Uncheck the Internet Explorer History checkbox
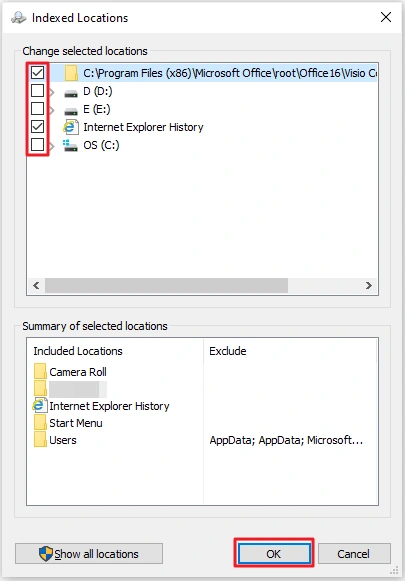Image resolution: width=405 pixels, height=581 pixels. coord(37,127)
